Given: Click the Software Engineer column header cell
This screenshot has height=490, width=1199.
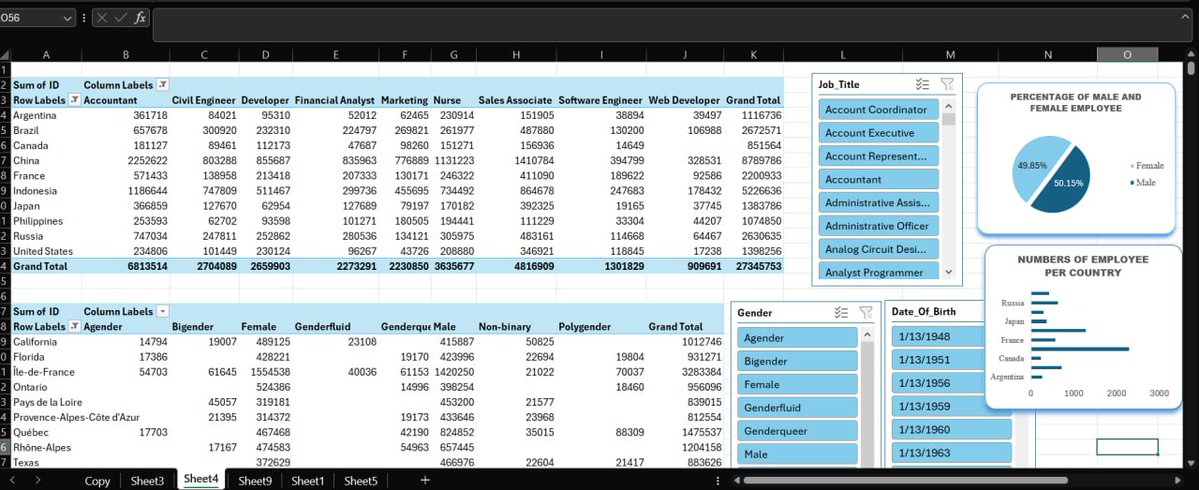Looking at the screenshot, I should click(601, 100).
